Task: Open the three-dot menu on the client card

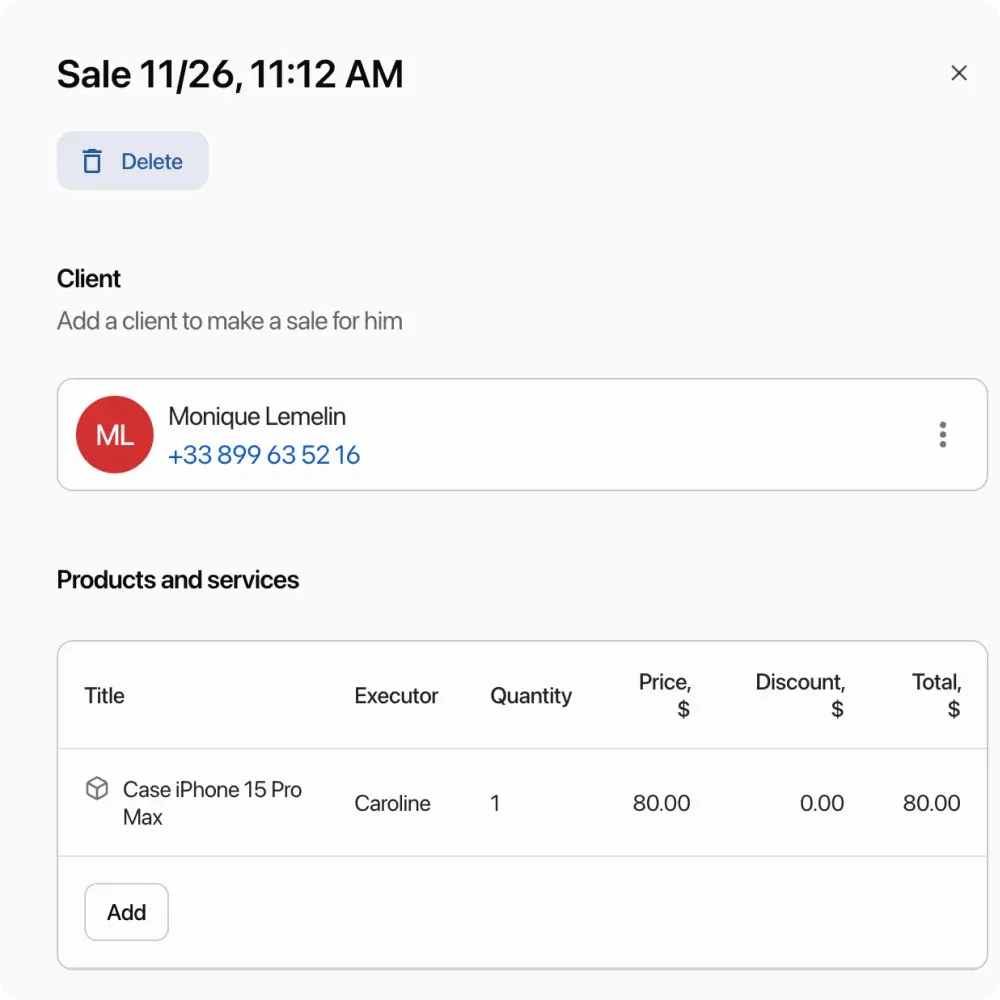Action: (942, 434)
